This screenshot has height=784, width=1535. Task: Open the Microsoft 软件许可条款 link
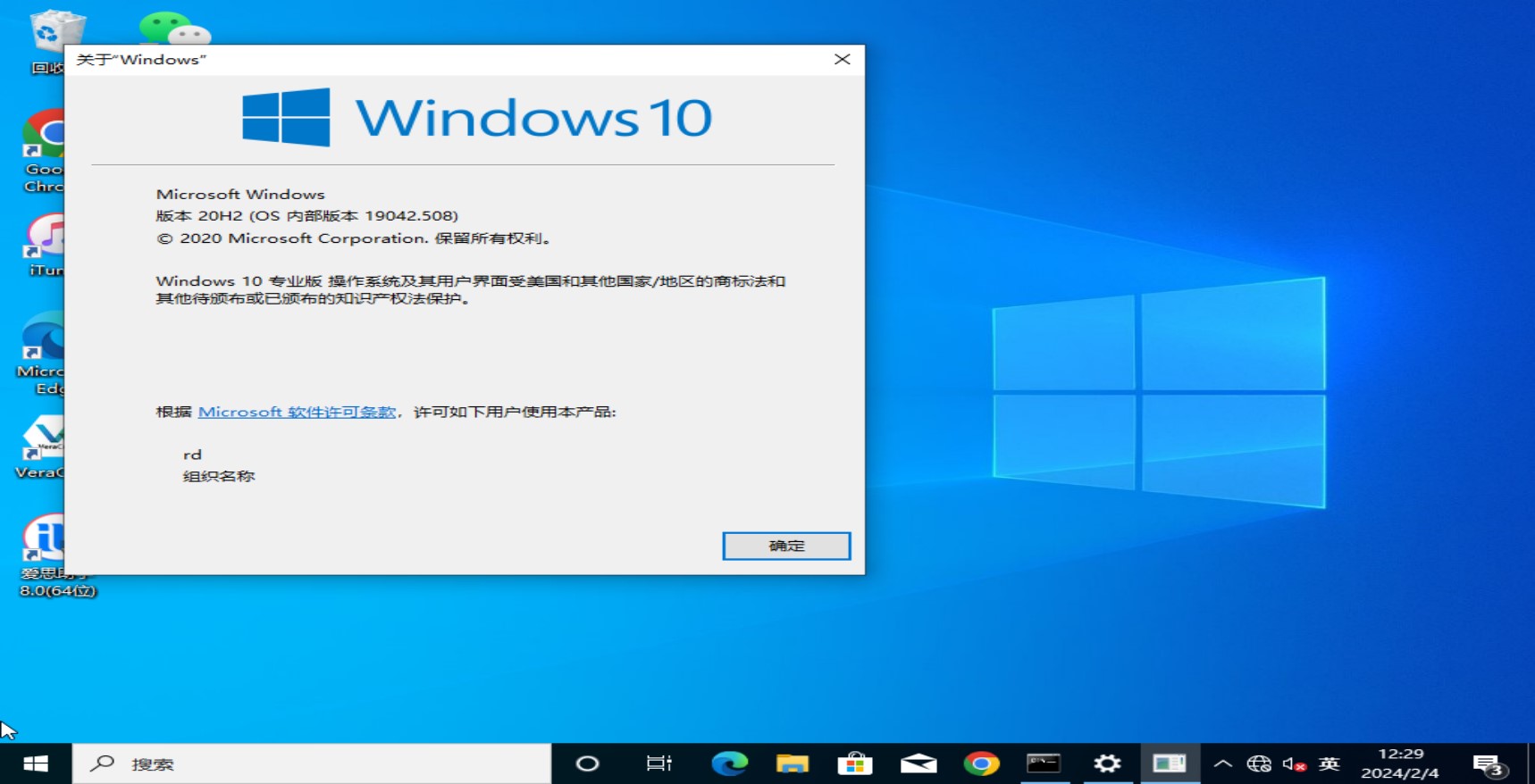click(x=297, y=412)
